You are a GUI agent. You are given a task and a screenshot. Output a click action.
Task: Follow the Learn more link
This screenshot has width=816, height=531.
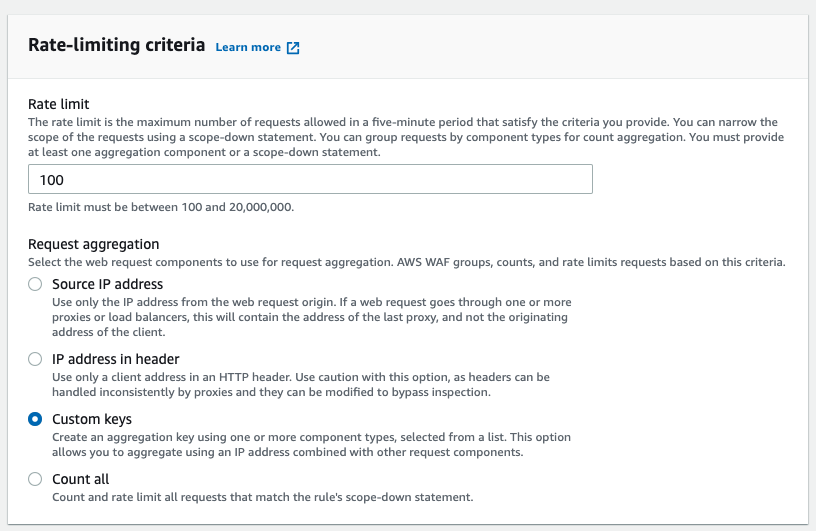point(248,47)
